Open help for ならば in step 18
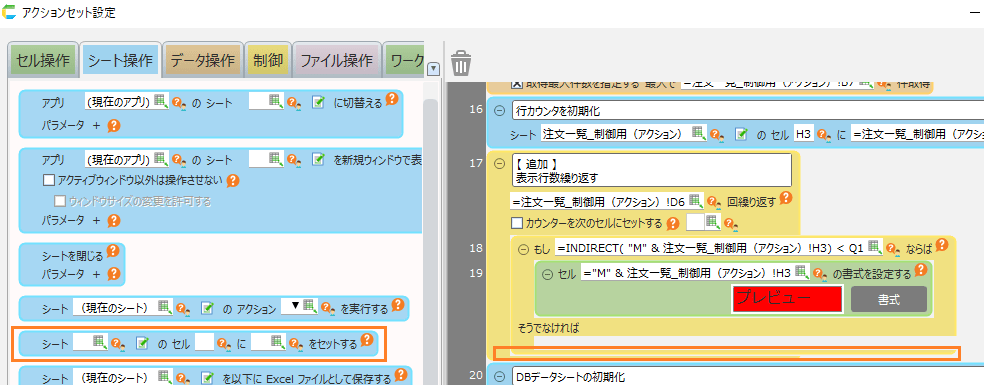984x385 pixels. [941, 245]
